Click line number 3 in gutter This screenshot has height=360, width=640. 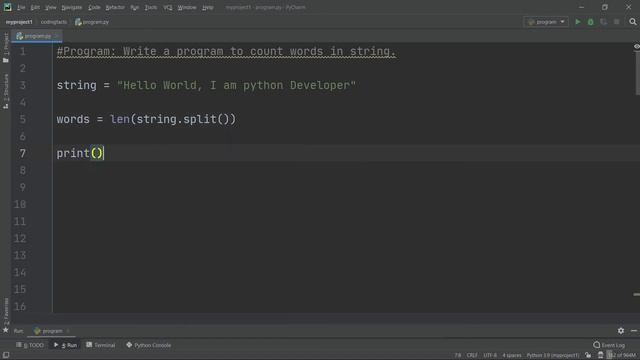[x=22, y=85]
